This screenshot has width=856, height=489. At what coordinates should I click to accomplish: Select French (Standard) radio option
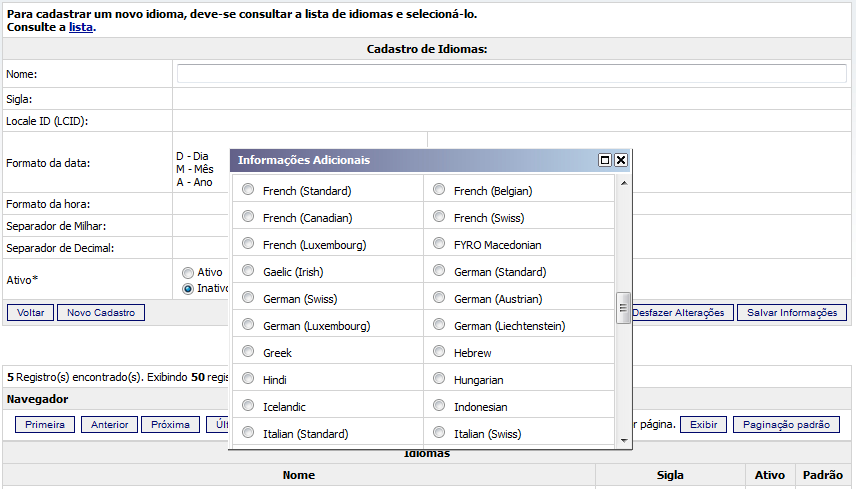(249, 190)
